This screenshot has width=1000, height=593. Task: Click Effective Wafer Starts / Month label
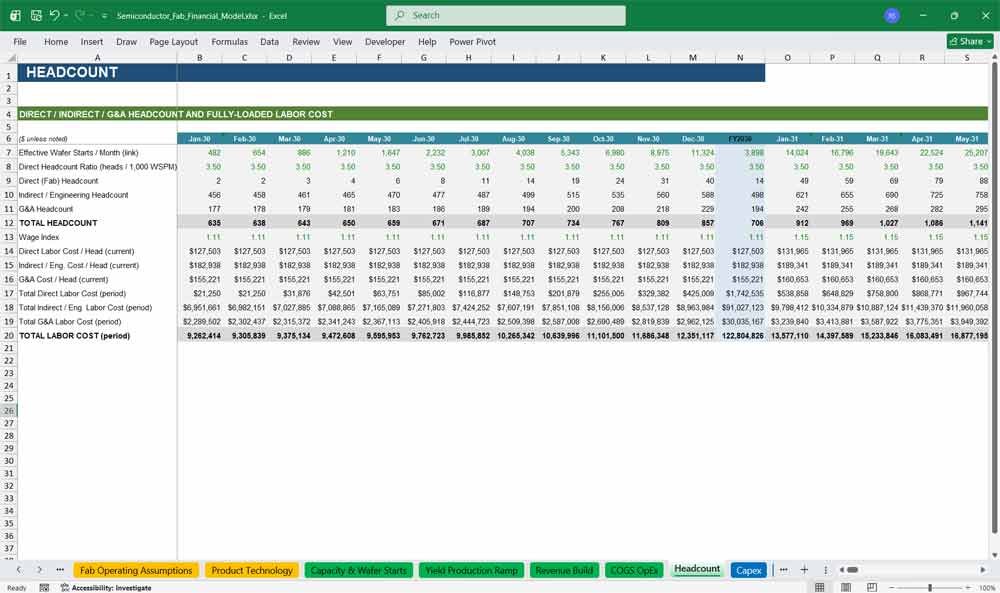[x=78, y=153]
